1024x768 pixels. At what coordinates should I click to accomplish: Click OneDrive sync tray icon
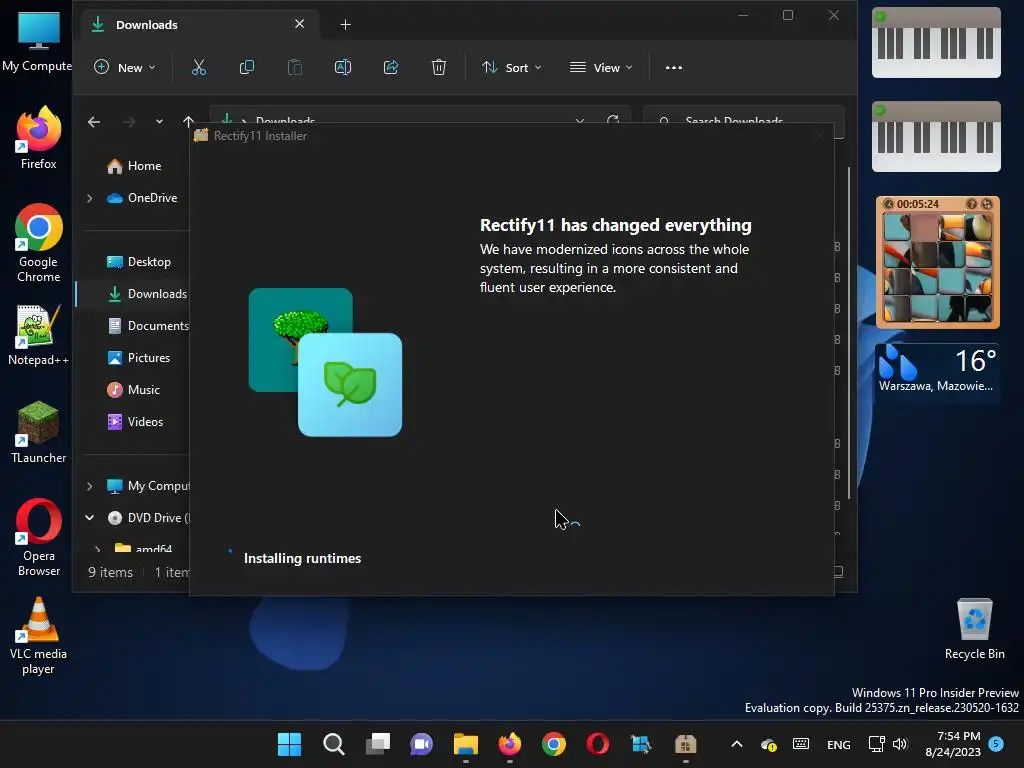[769, 744]
